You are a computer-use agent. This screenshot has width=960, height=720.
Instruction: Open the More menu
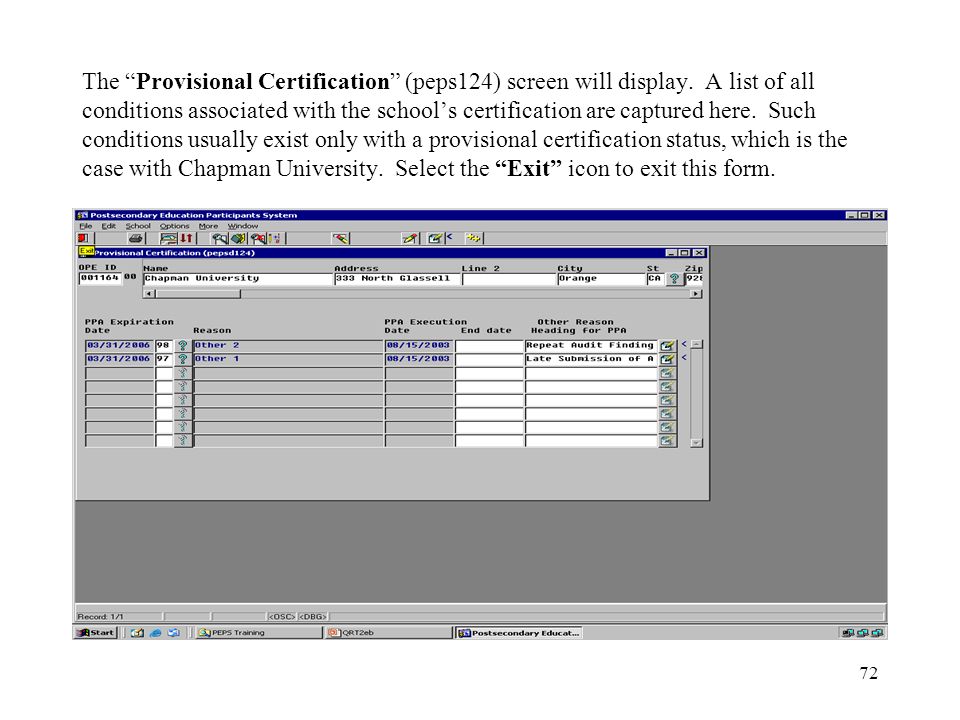click(x=208, y=226)
